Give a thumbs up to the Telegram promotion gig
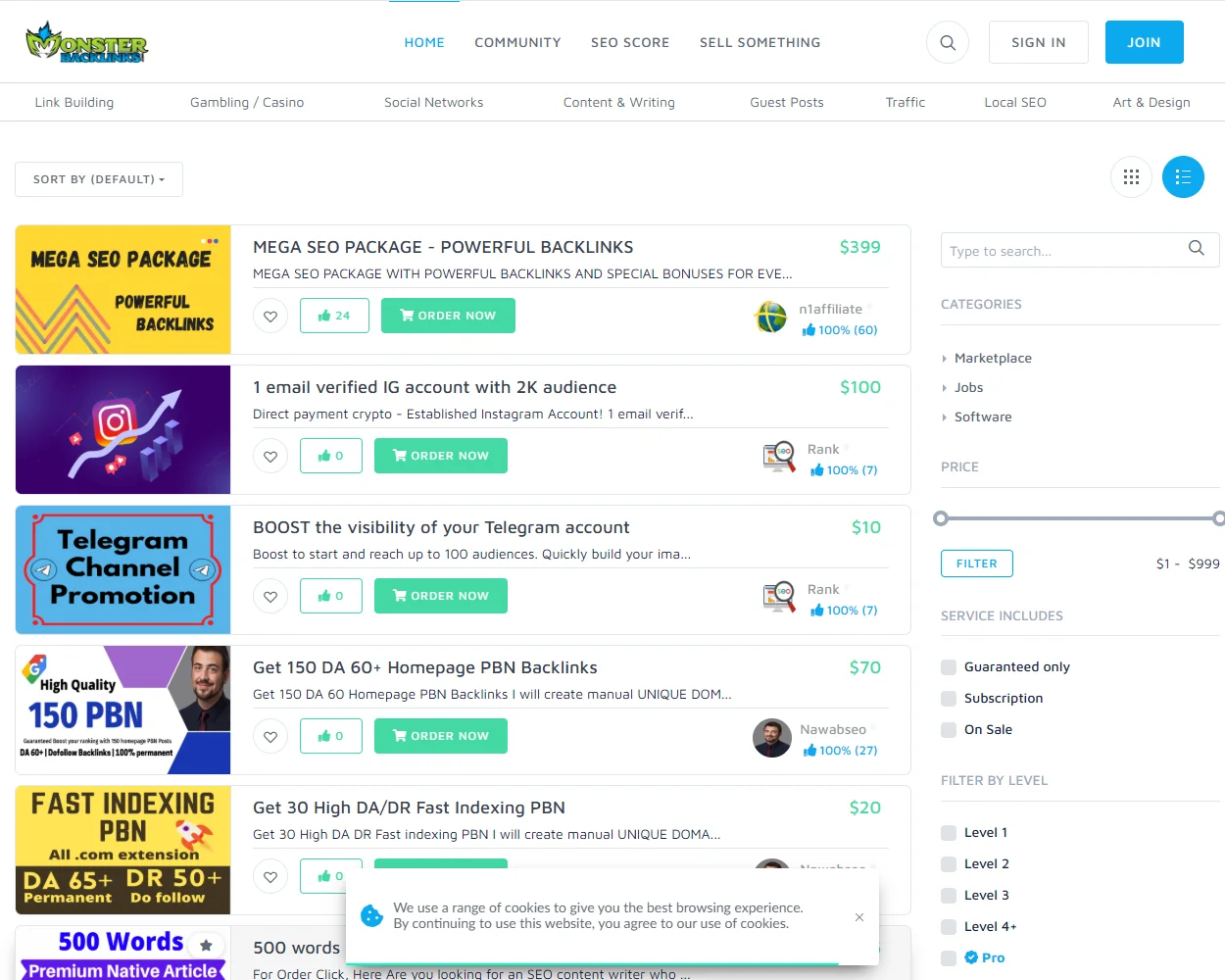The image size is (1225, 980). point(330,595)
